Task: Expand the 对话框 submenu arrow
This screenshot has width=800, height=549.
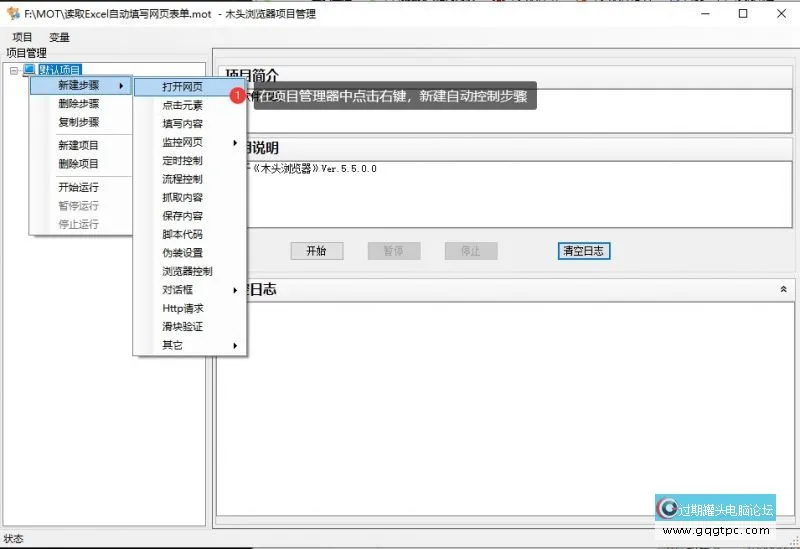Action: pyautogui.click(x=235, y=290)
